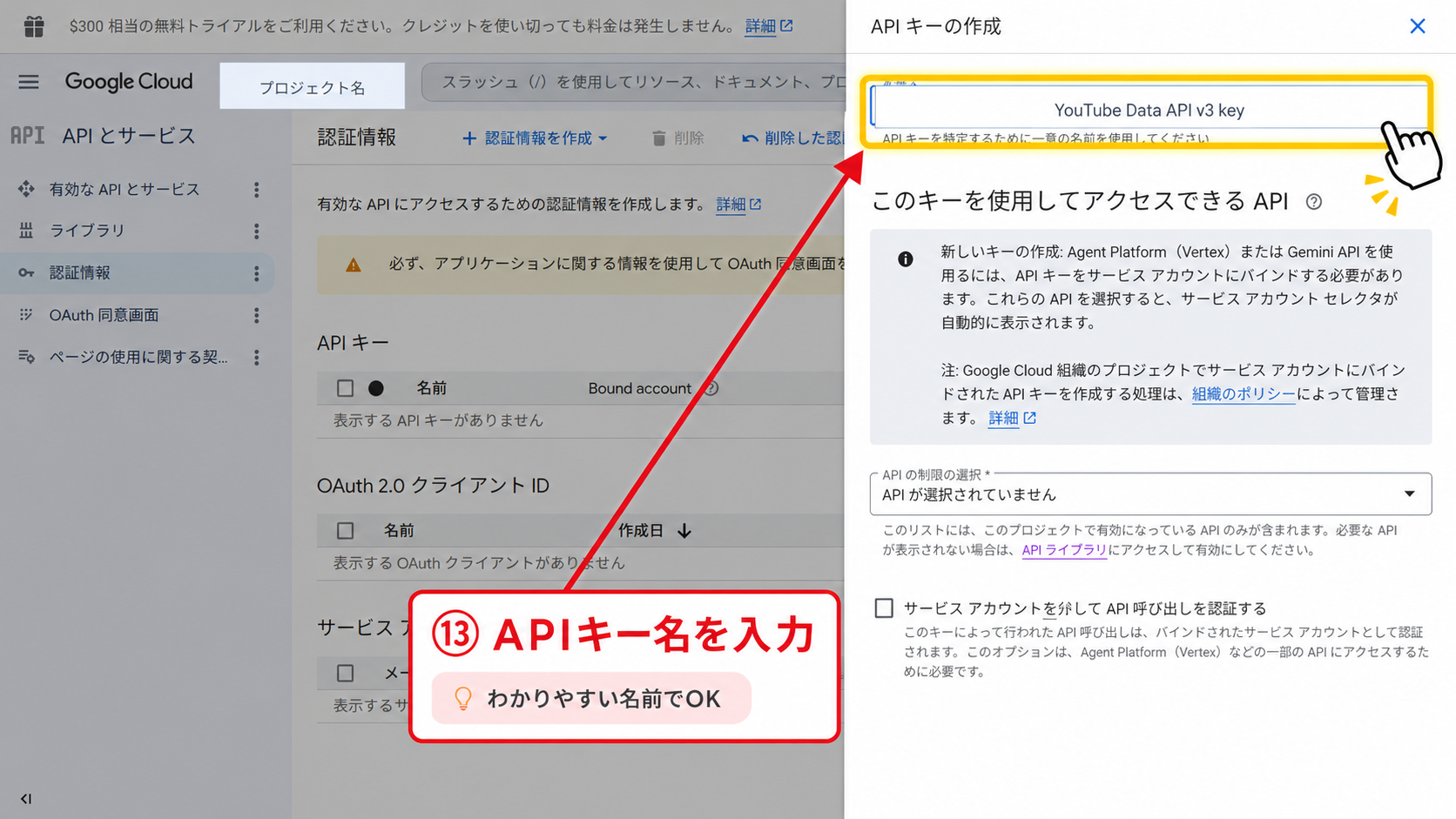
Task: Click help icon next to Bound account
Action: [711, 388]
